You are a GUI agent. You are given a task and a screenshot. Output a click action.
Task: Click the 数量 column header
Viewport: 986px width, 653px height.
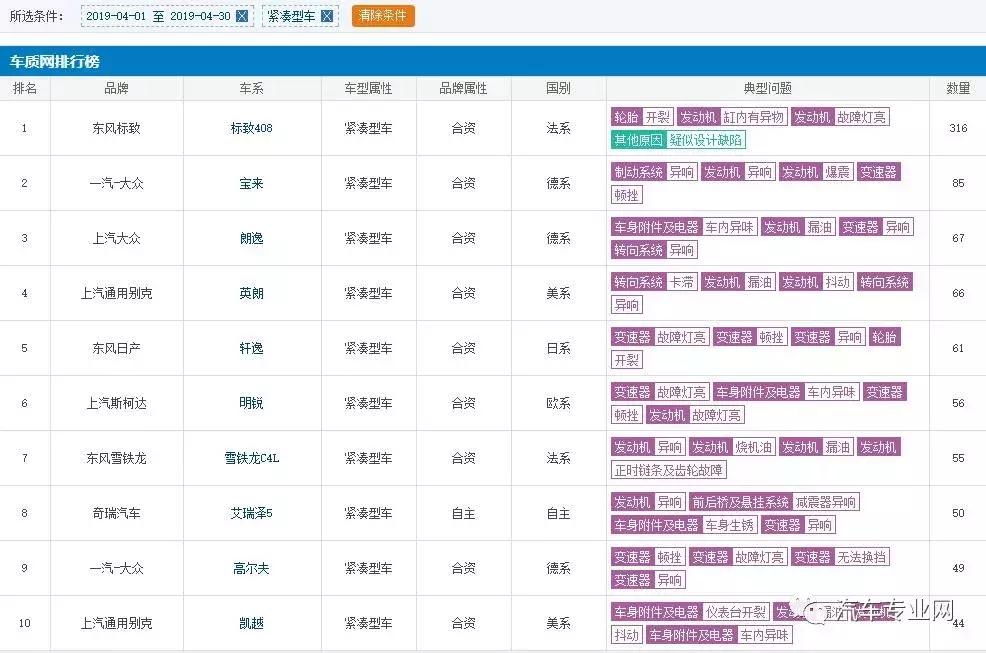pyautogui.click(x=958, y=89)
